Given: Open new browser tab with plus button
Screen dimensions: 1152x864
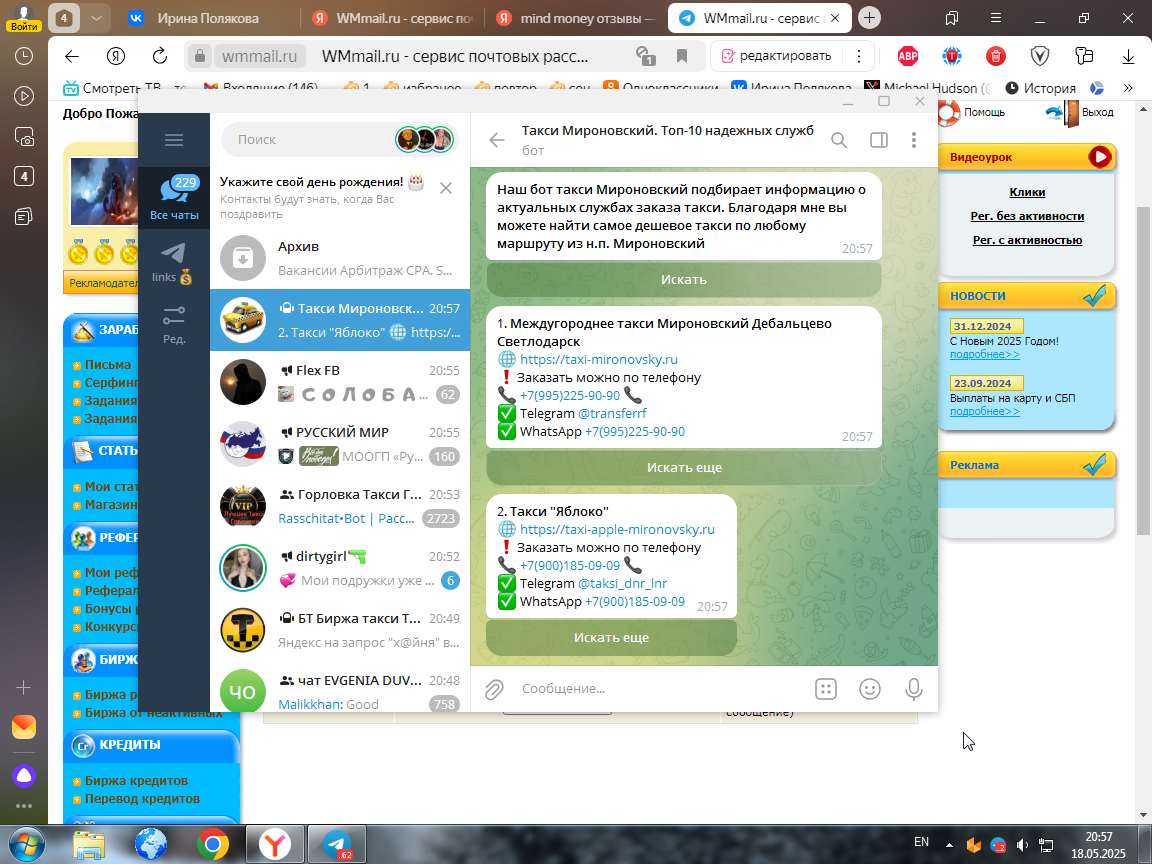Looking at the screenshot, I should pos(869,18).
